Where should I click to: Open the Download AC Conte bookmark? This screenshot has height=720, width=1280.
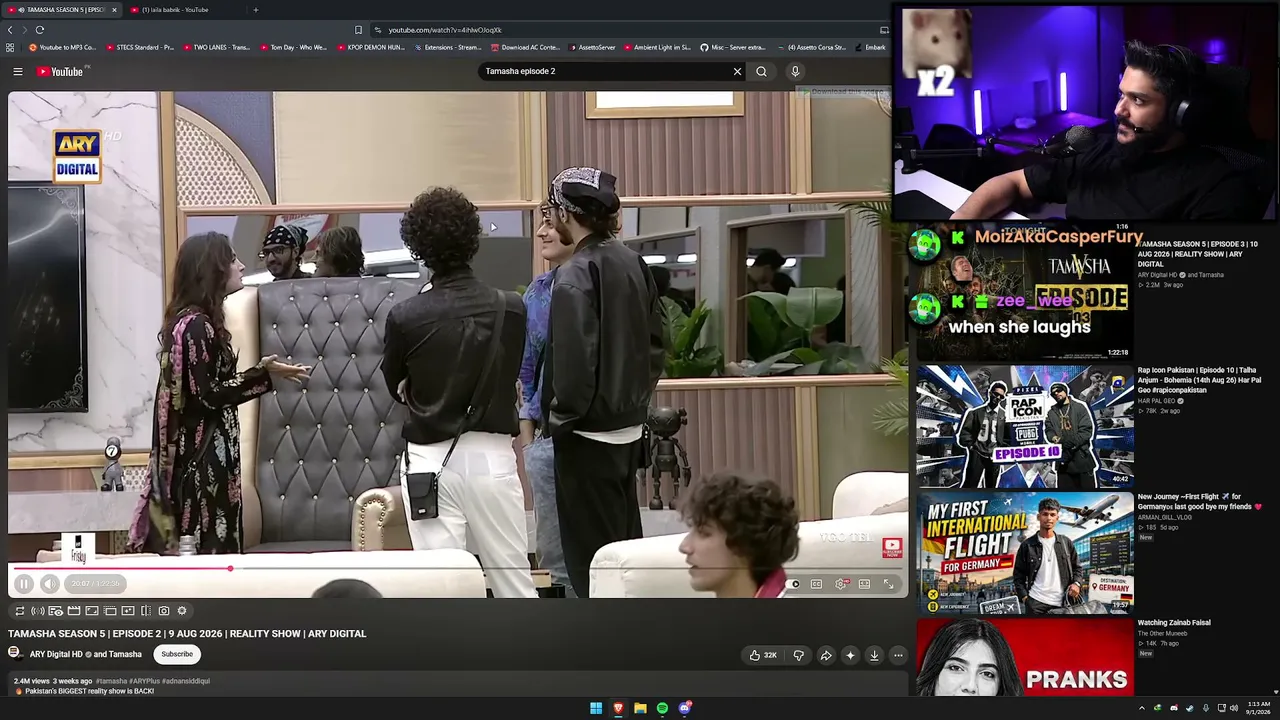pos(525,47)
